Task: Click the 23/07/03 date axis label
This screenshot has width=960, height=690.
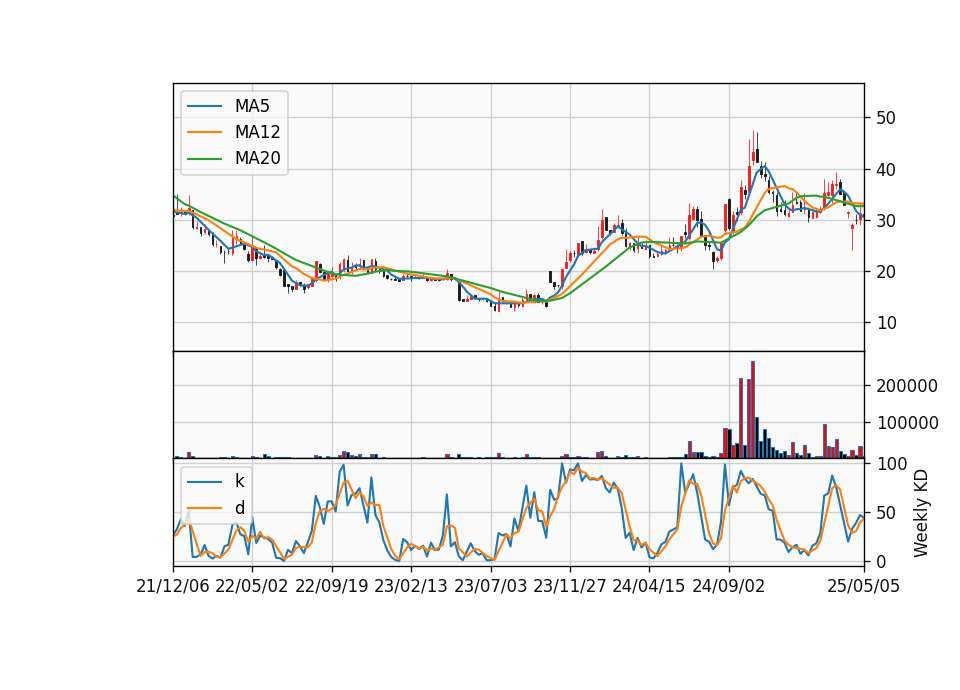Action: (490, 586)
